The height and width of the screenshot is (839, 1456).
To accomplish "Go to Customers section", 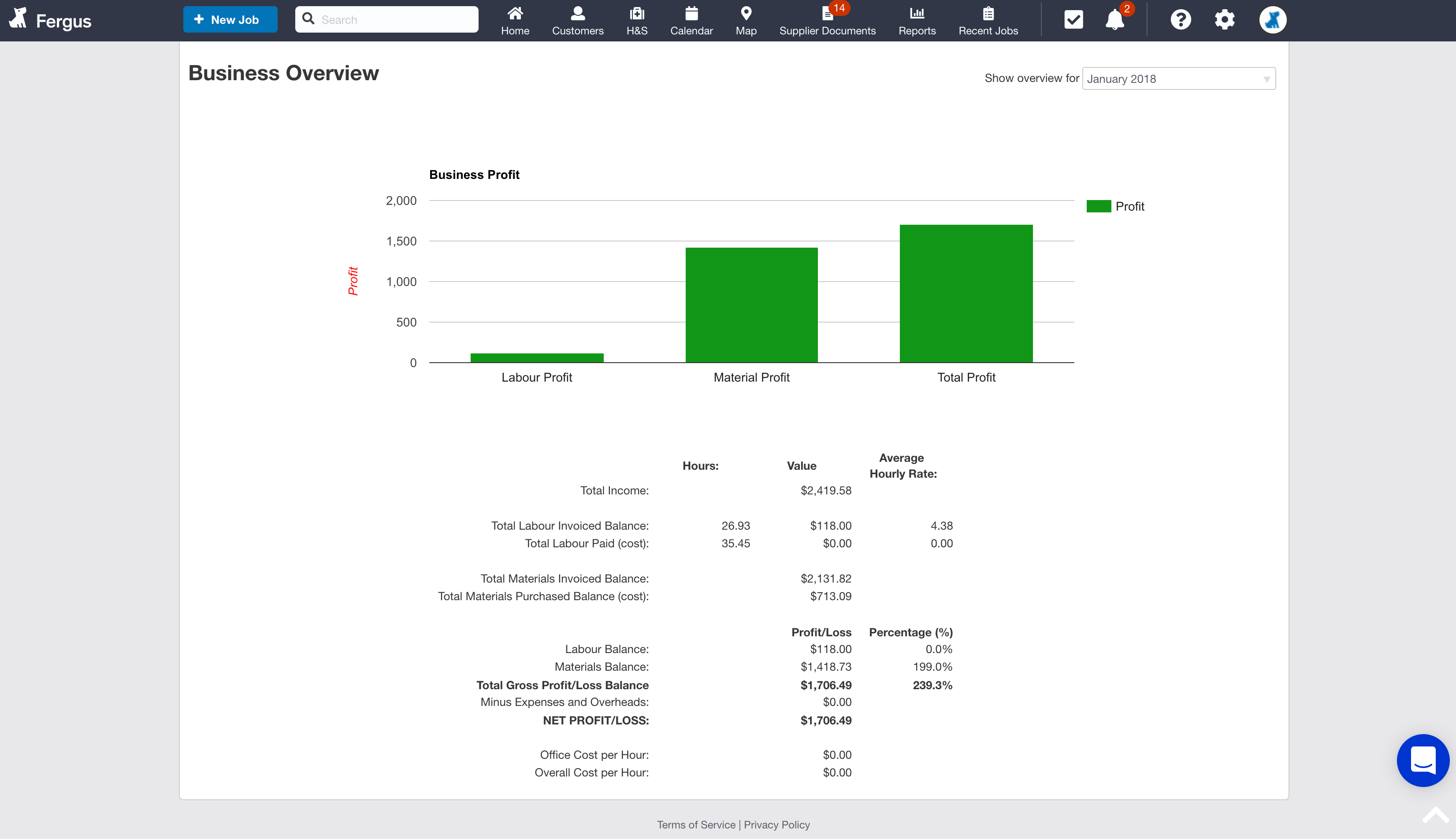I will (577, 20).
